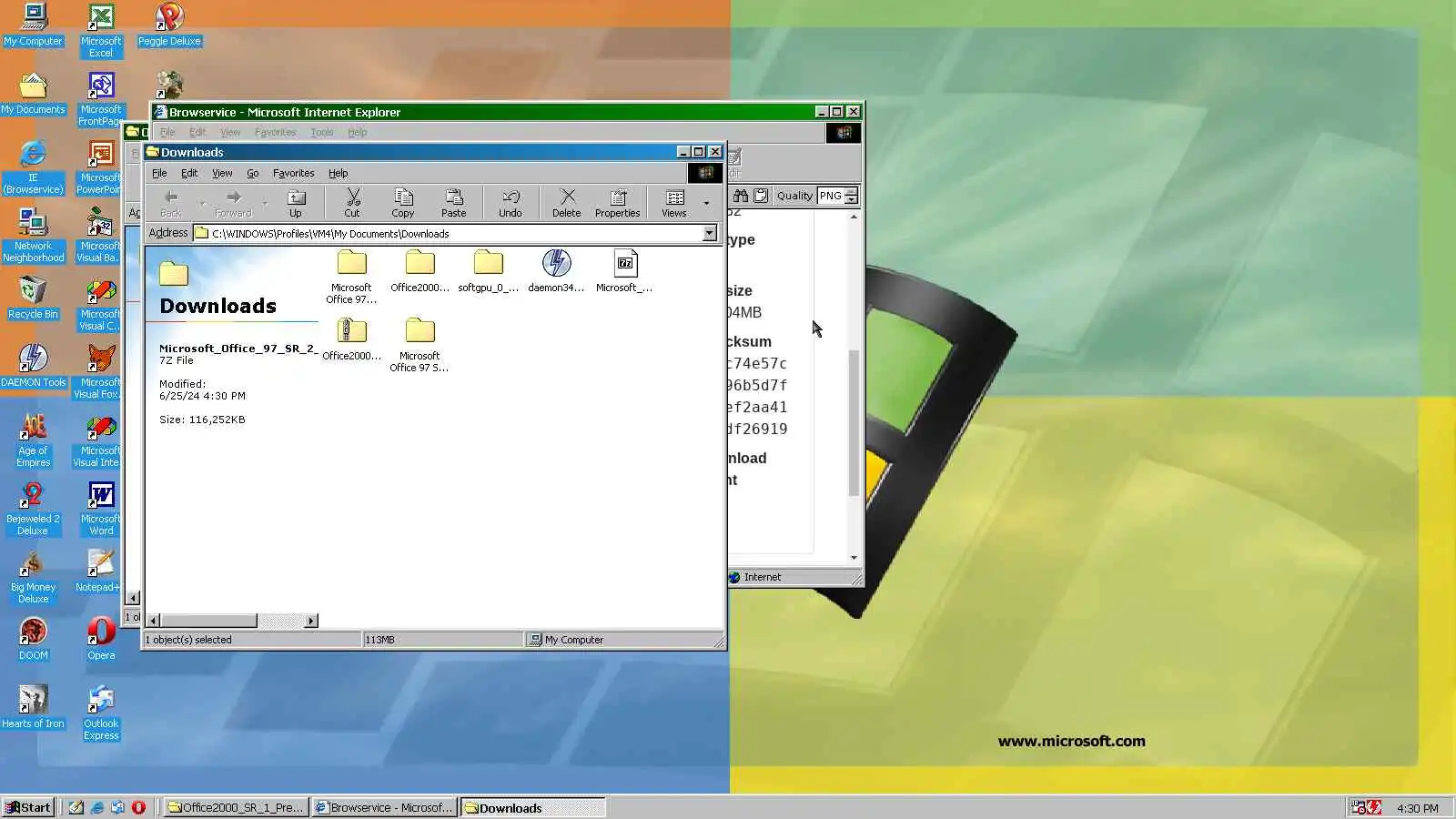Click the "113MB" status bar entry
1456x819 pixels.
click(380, 640)
